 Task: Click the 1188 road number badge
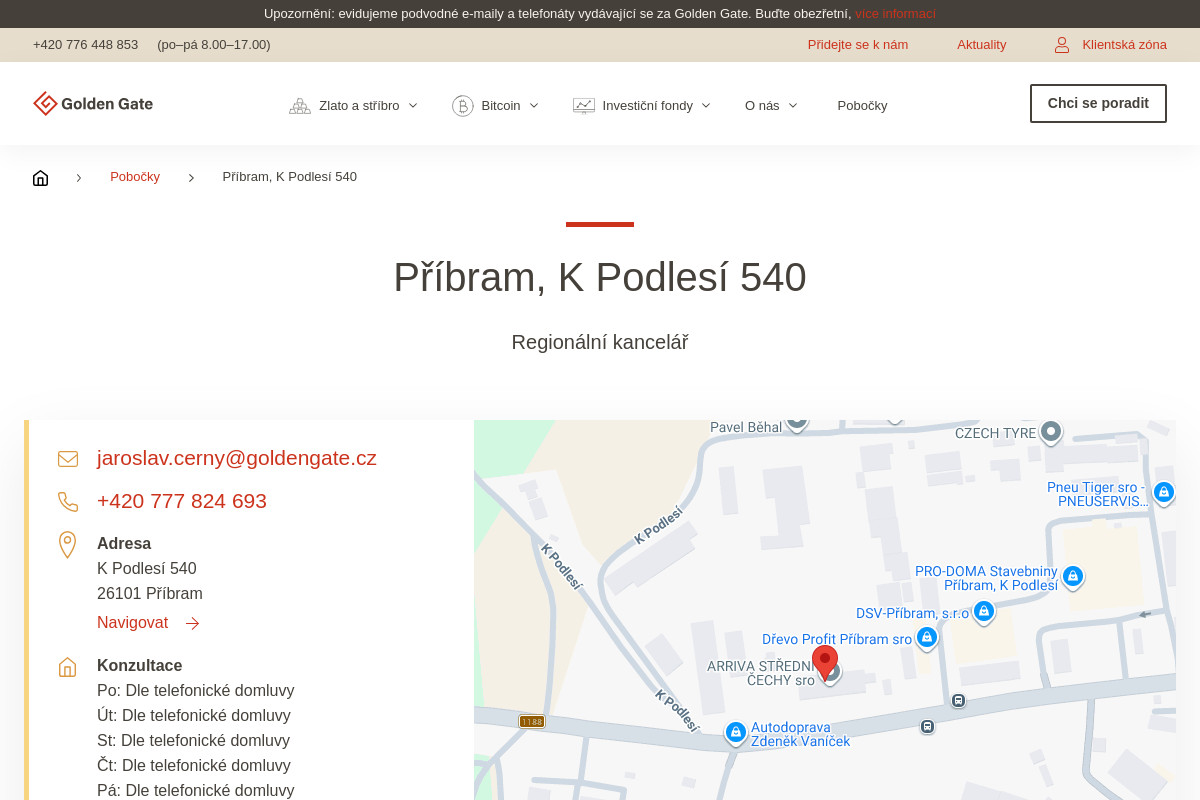(x=532, y=721)
